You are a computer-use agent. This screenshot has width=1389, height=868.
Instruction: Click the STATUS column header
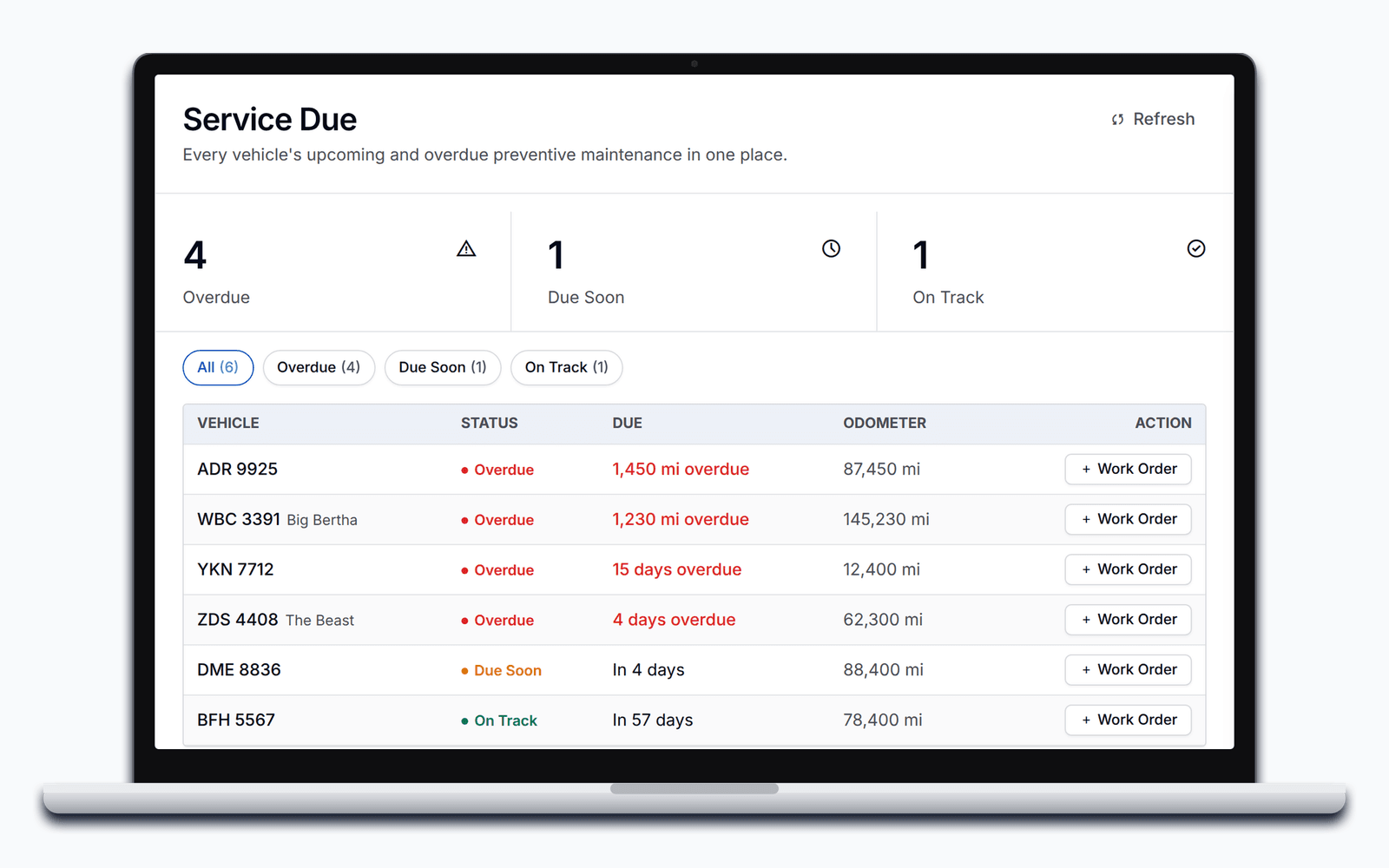click(490, 424)
